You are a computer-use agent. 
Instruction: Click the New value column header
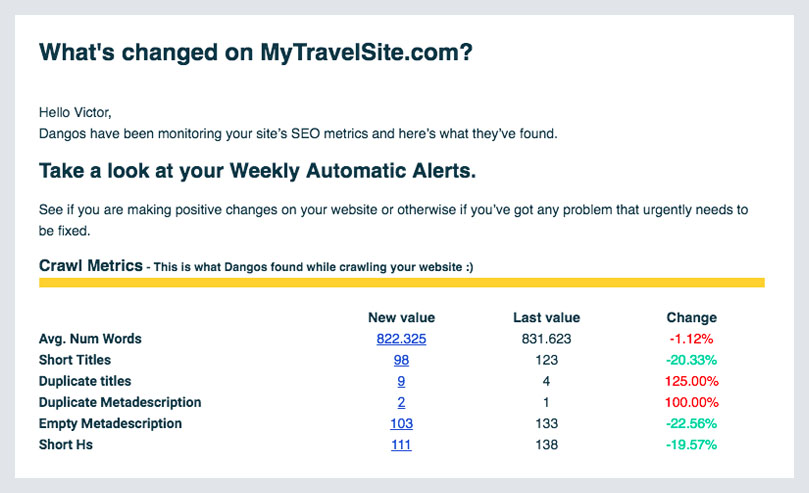pyautogui.click(x=401, y=318)
